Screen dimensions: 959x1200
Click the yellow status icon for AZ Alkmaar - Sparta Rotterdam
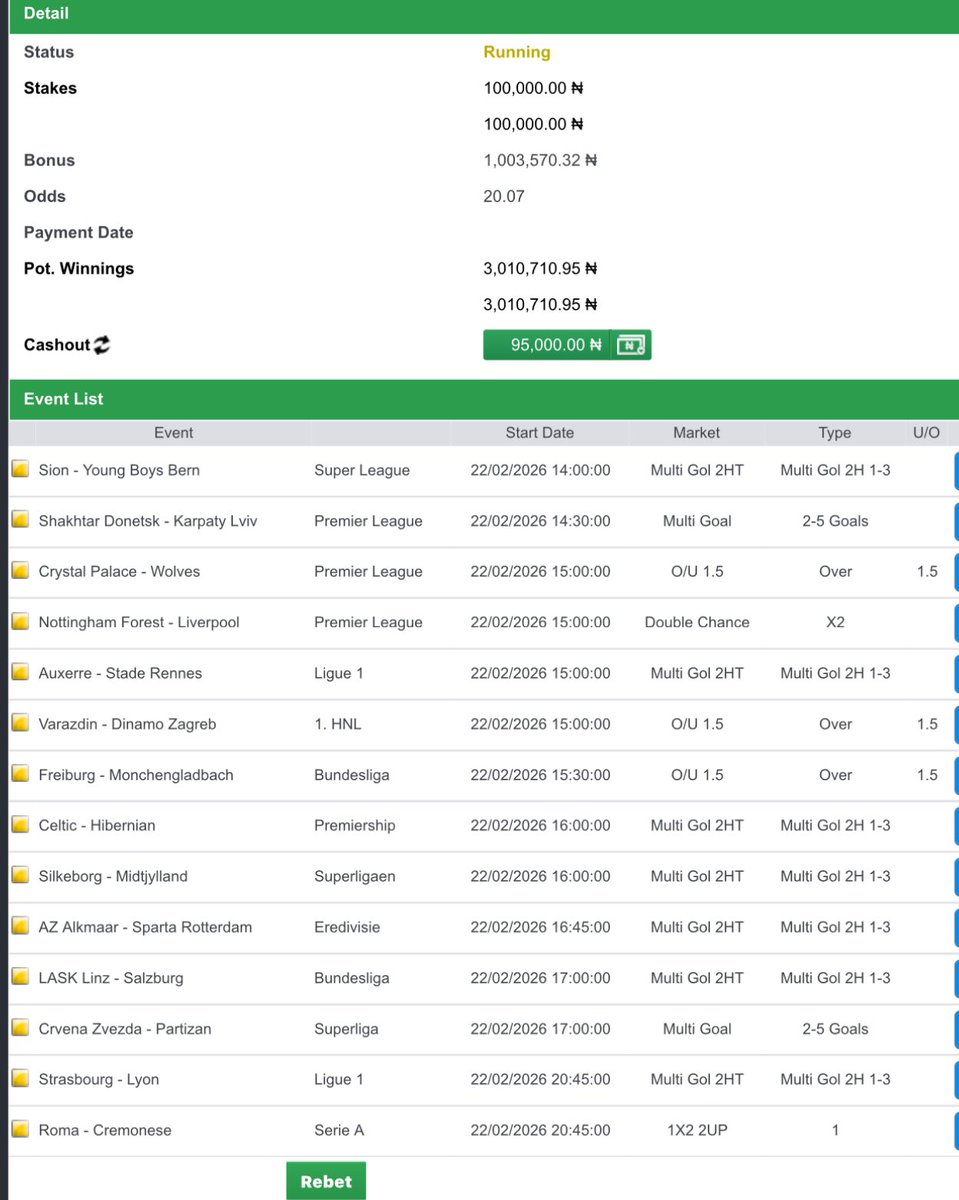(x=20, y=926)
